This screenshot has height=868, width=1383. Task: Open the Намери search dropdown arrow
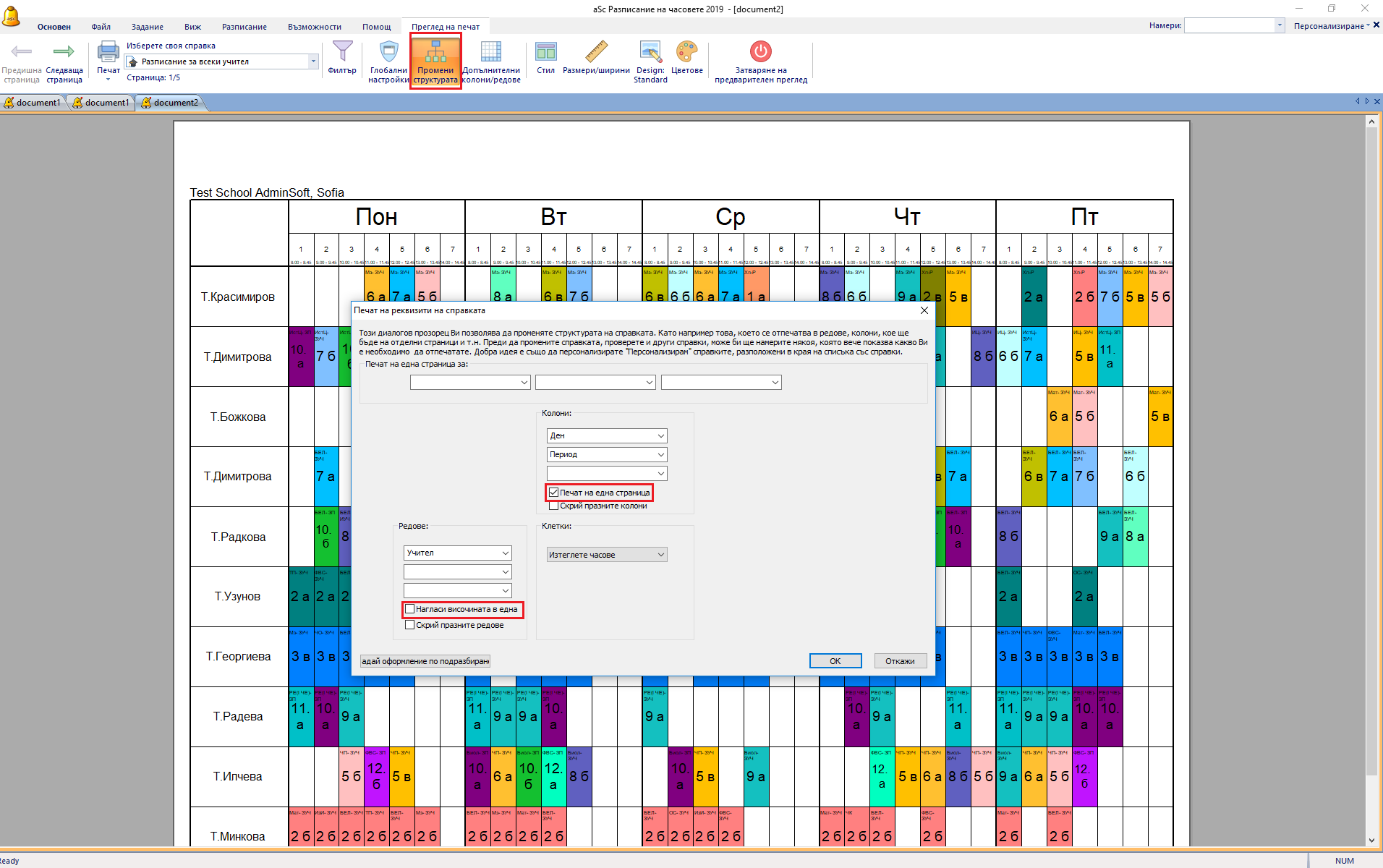[1280, 25]
